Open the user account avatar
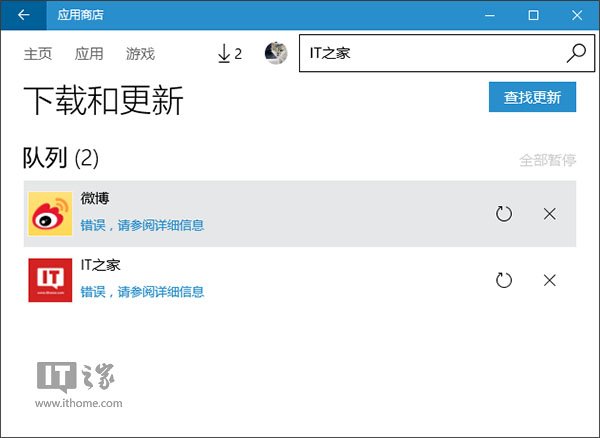Screen dimensions: 600x438 [x=276, y=53]
